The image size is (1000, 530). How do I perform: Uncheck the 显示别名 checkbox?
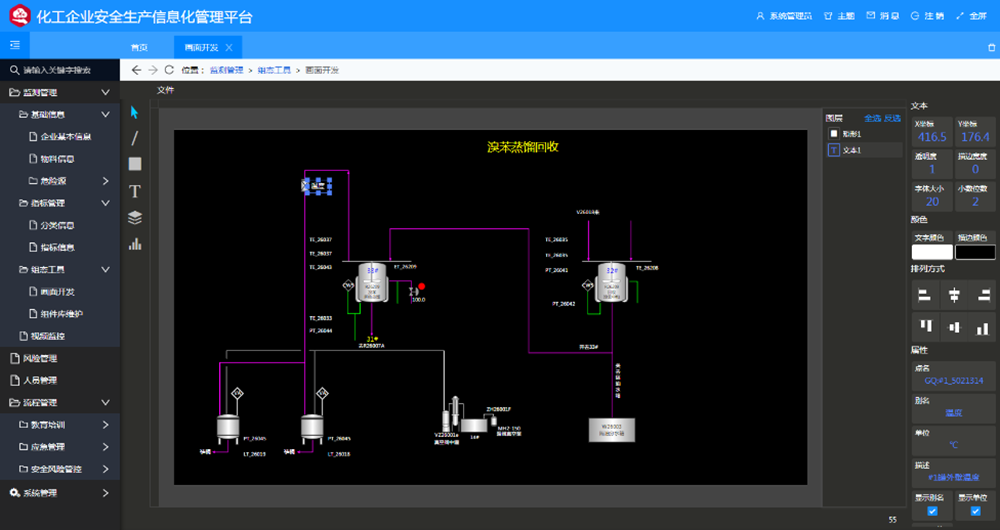coord(932,511)
